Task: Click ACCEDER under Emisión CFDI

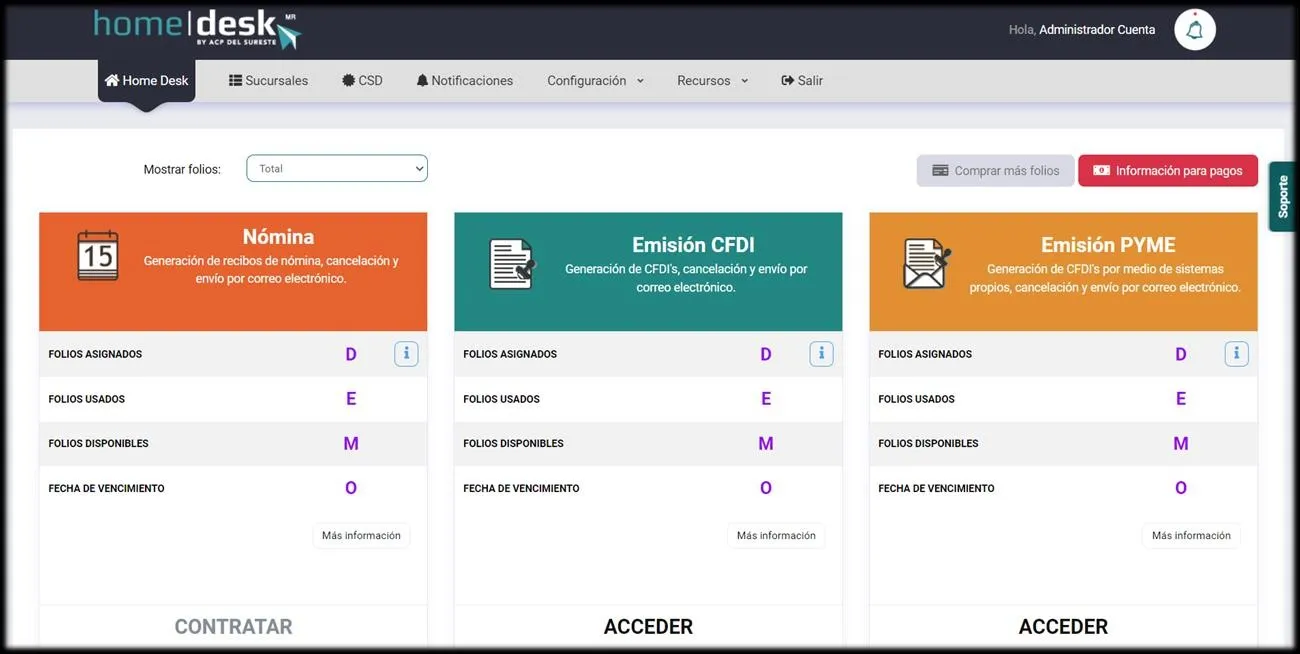Action: tap(648, 627)
